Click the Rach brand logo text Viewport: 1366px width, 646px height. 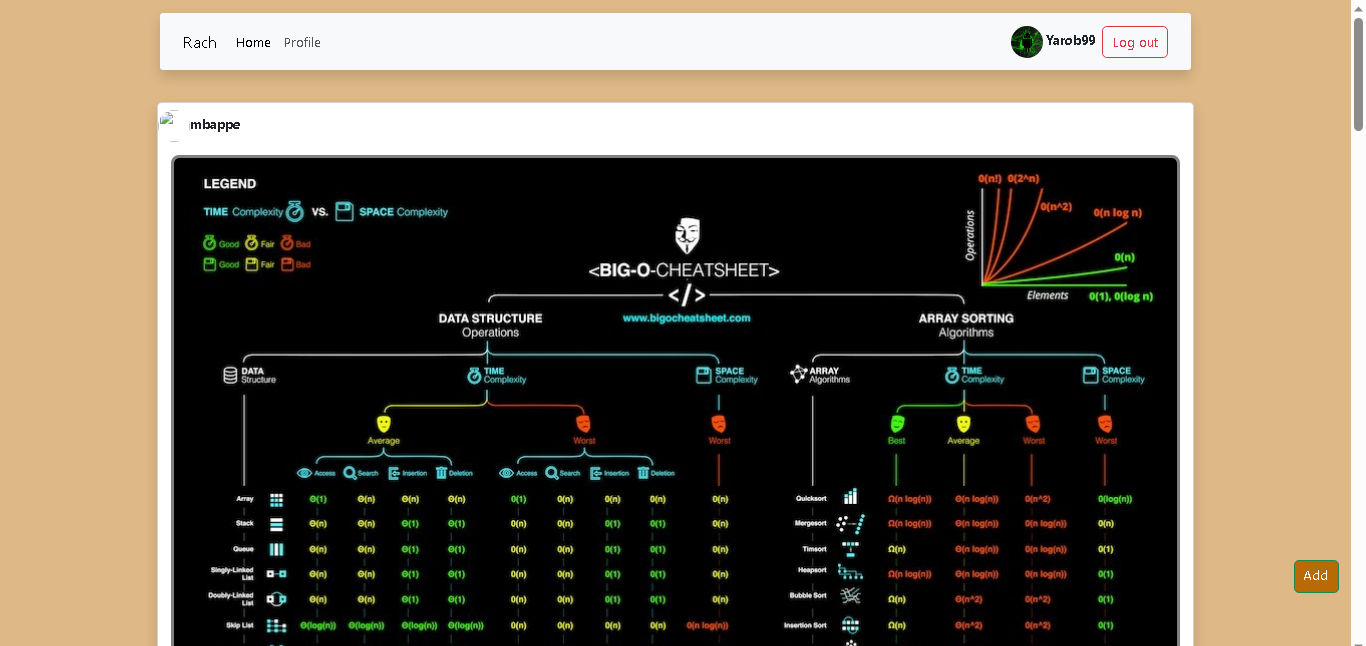199,42
